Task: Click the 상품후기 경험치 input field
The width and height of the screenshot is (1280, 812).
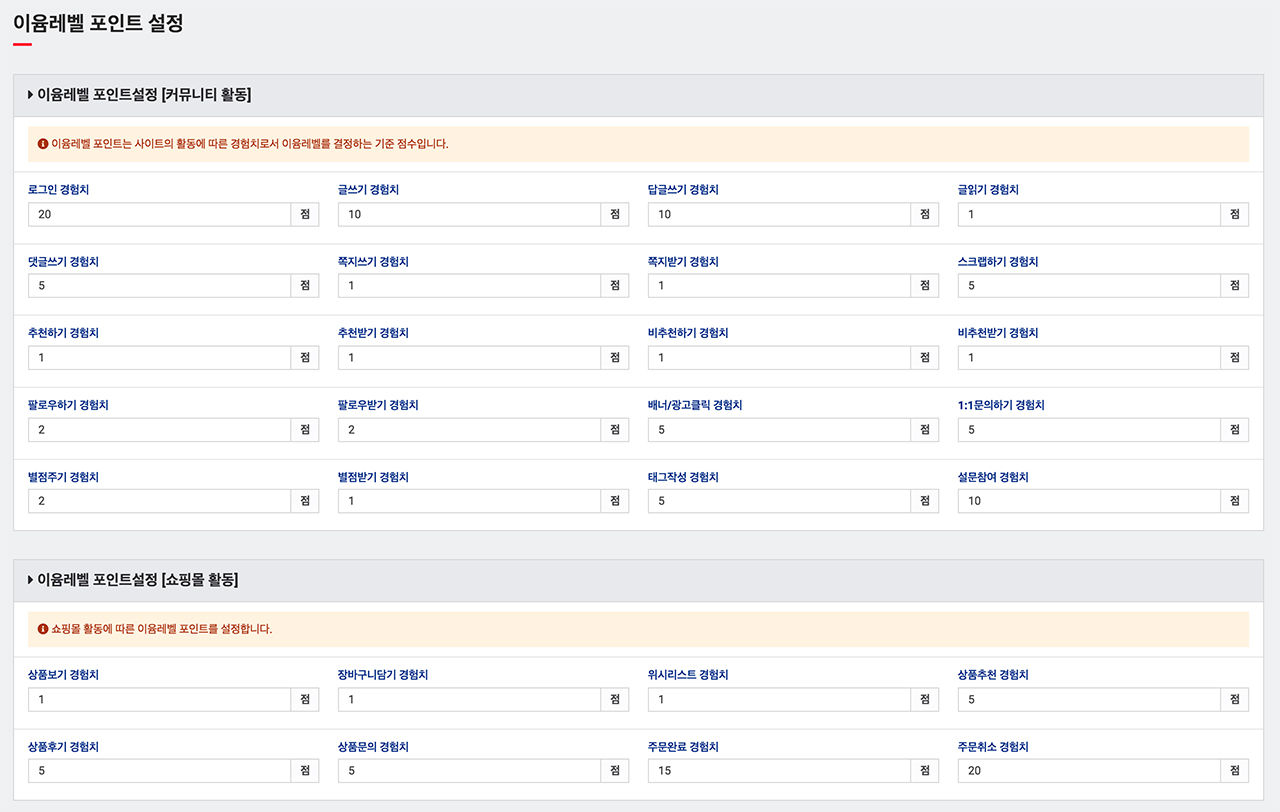Action: pyautogui.click(x=160, y=771)
